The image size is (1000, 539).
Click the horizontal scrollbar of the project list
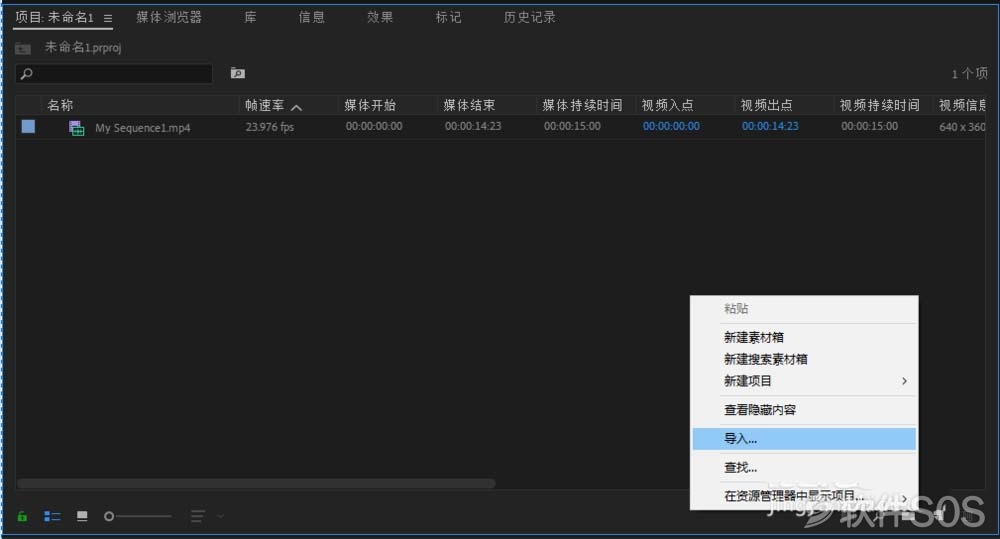(x=256, y=484)
